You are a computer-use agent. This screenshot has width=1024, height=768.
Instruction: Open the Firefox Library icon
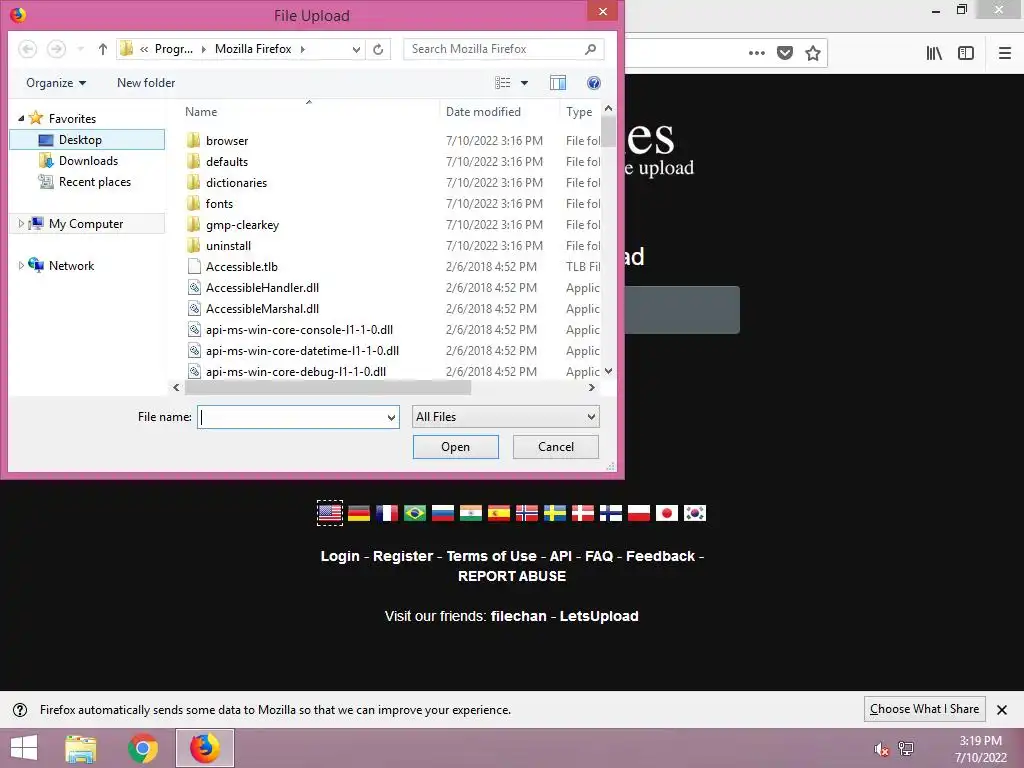coord(935,53)
